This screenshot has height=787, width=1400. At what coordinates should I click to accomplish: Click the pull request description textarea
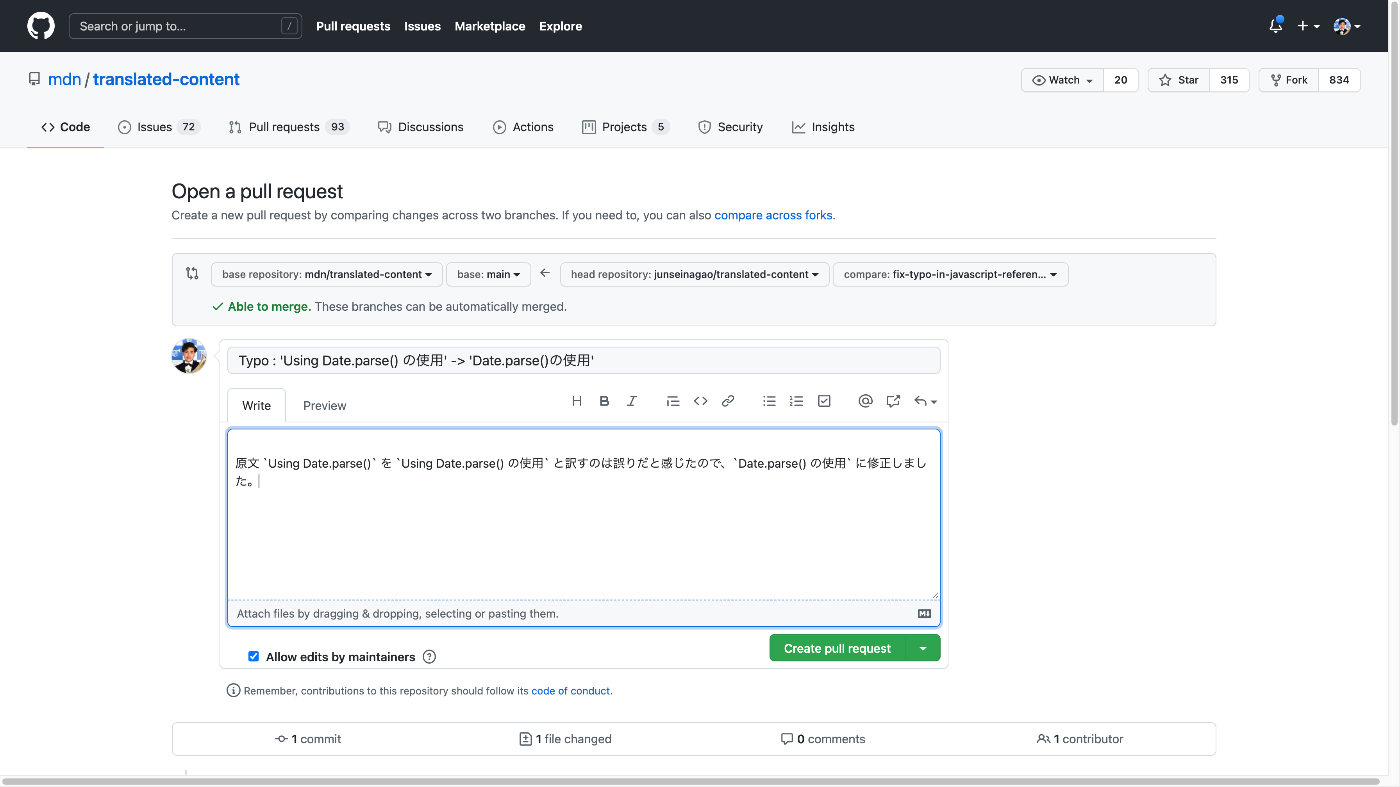click(584, 515)
